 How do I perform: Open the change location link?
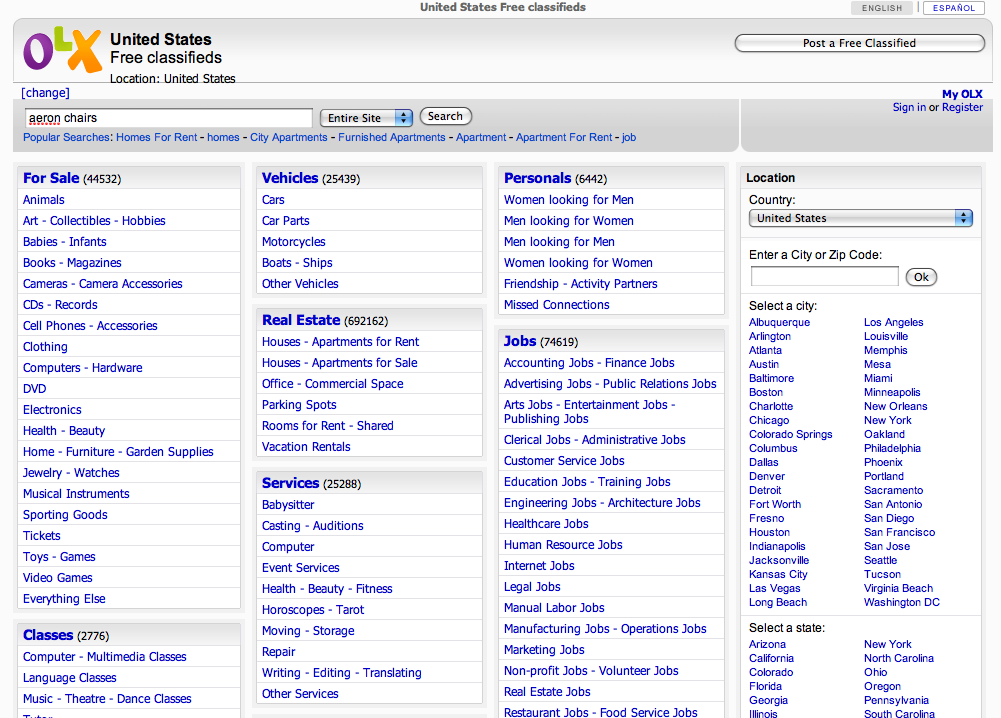coord(46,93)
